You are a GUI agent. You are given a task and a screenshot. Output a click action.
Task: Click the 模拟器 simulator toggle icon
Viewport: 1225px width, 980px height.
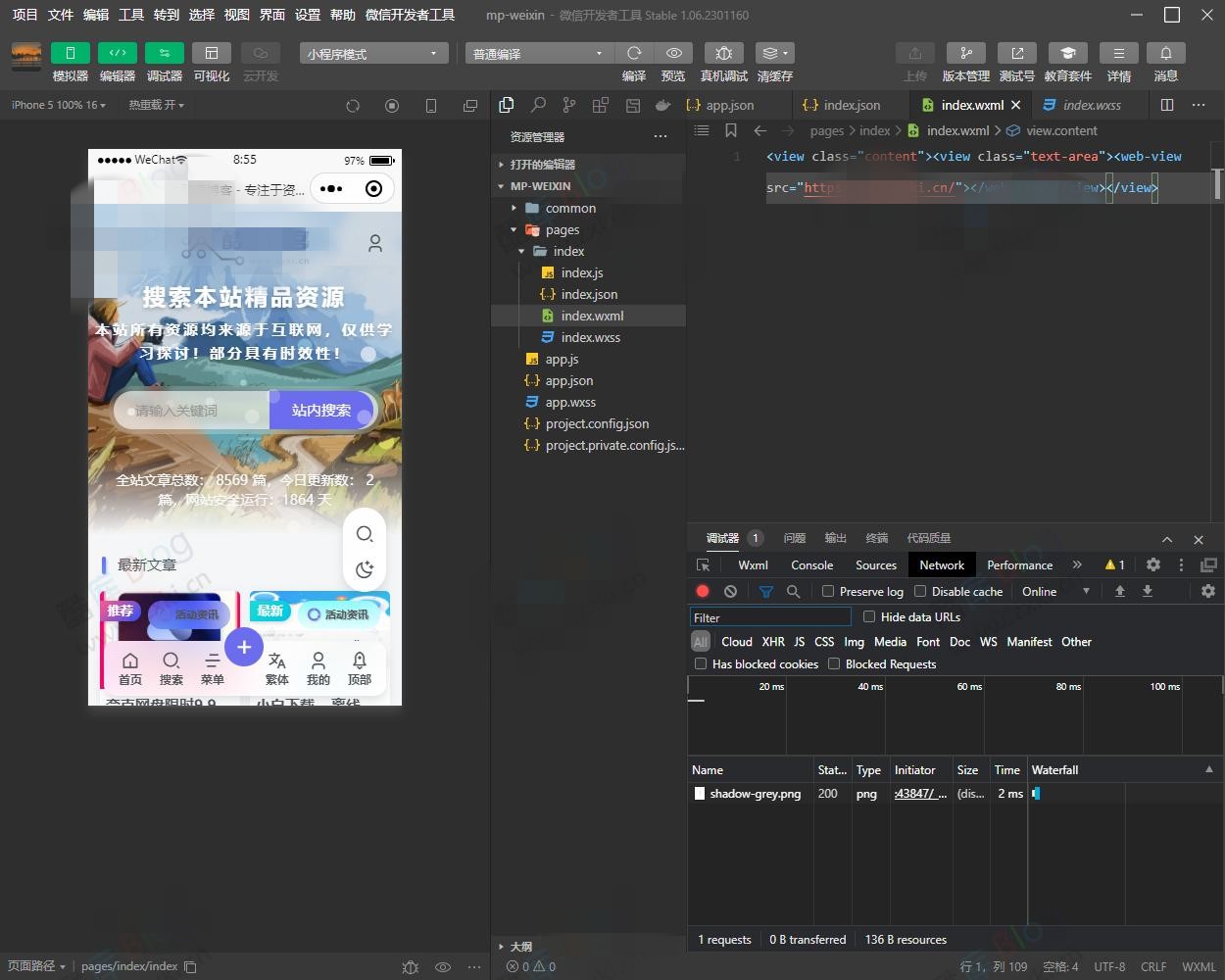coord(70,53)
